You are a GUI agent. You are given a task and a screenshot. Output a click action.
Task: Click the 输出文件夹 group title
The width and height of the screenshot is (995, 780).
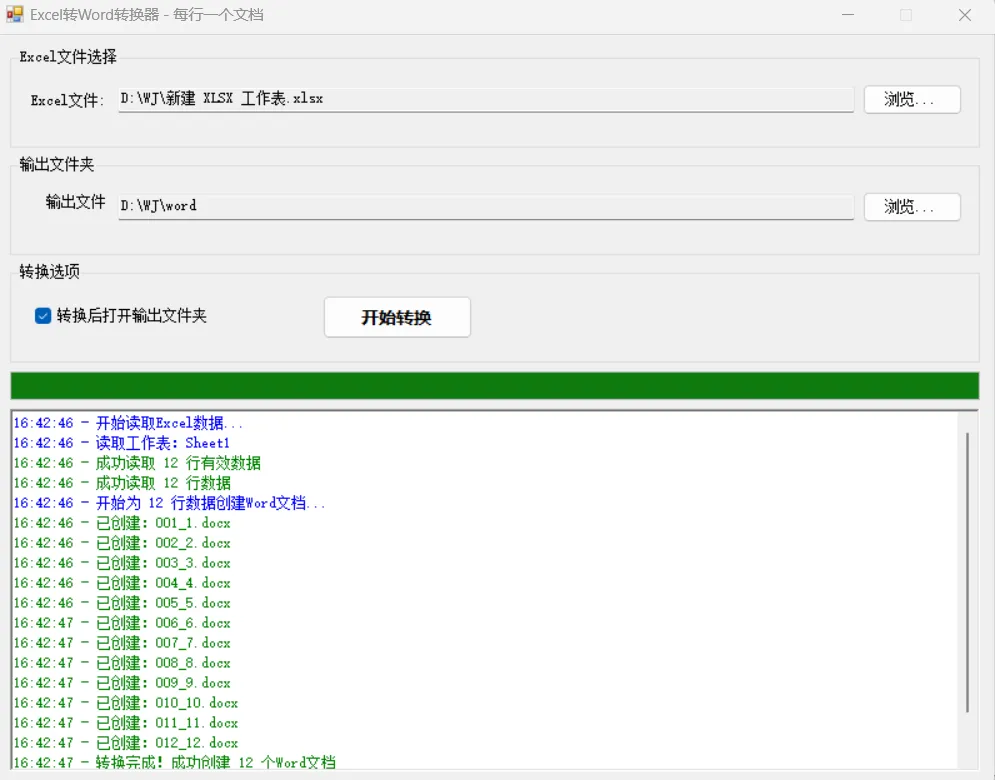click(56, 164)
